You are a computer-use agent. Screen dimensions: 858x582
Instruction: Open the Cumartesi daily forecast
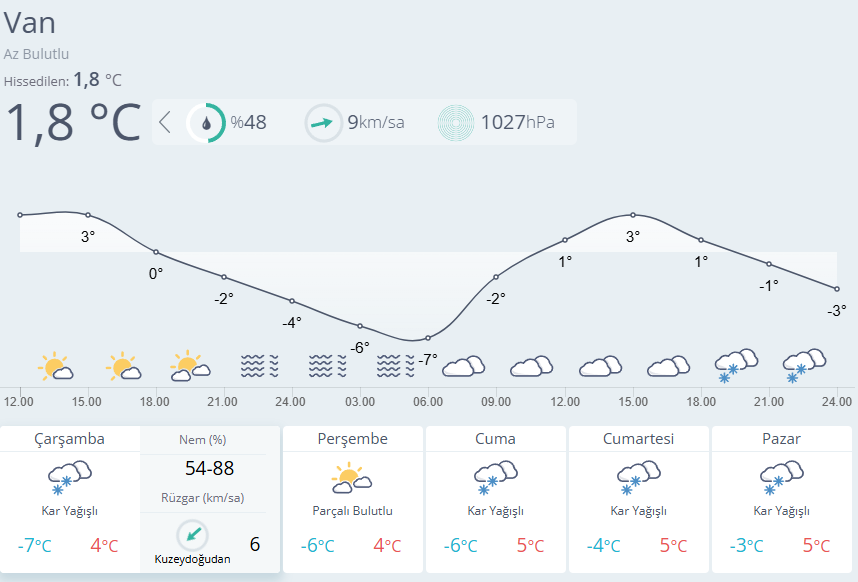point(638,499)
